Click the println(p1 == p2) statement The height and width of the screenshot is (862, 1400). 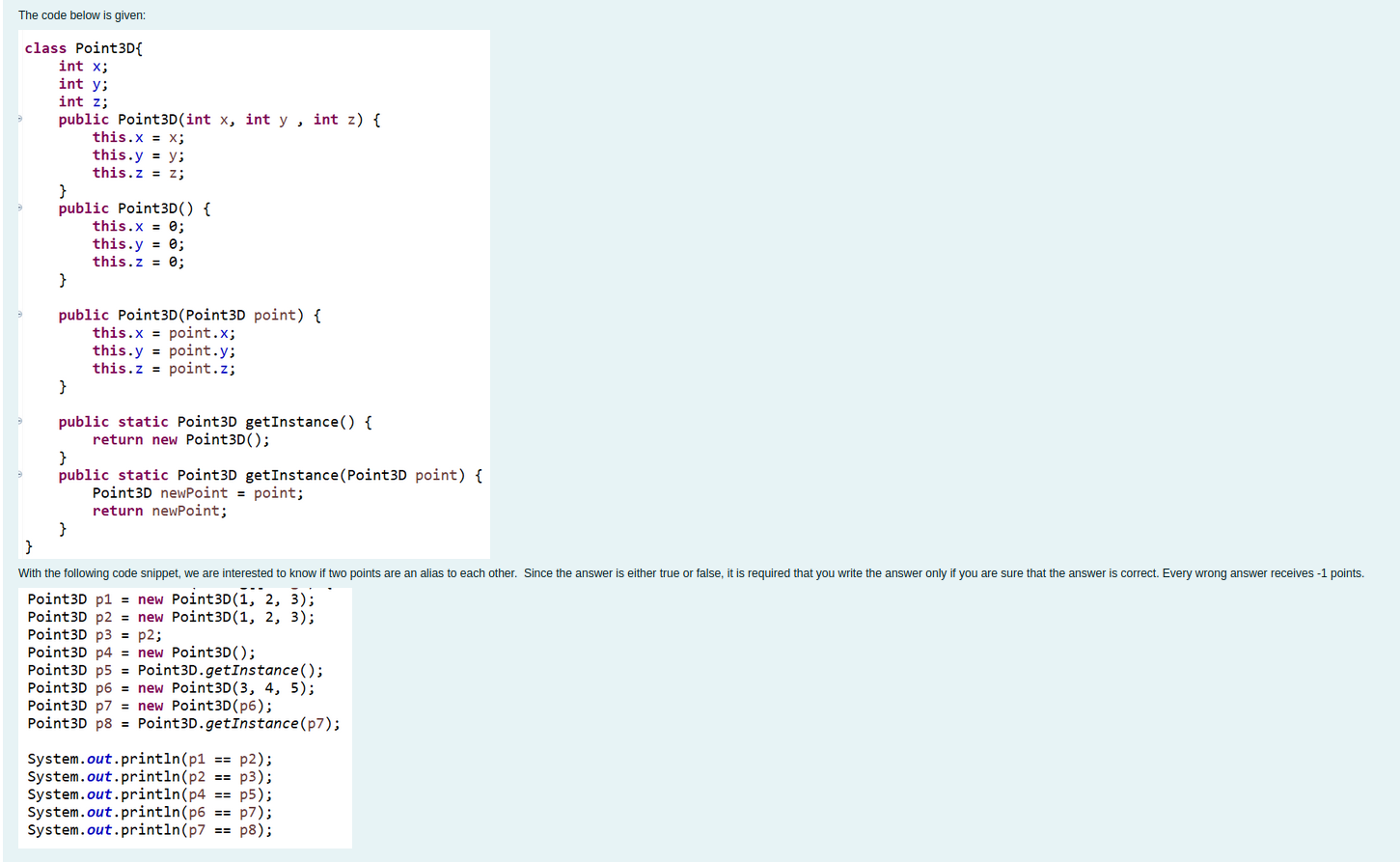tap(150, 759)
